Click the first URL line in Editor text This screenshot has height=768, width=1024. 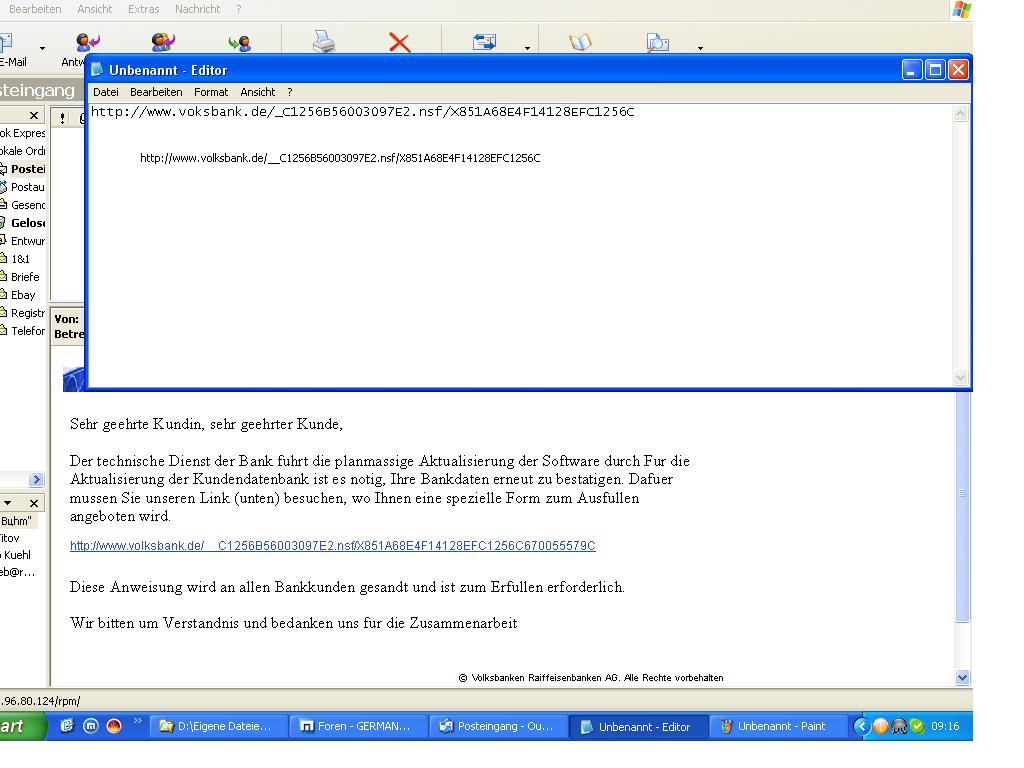[x=362, y=112]
